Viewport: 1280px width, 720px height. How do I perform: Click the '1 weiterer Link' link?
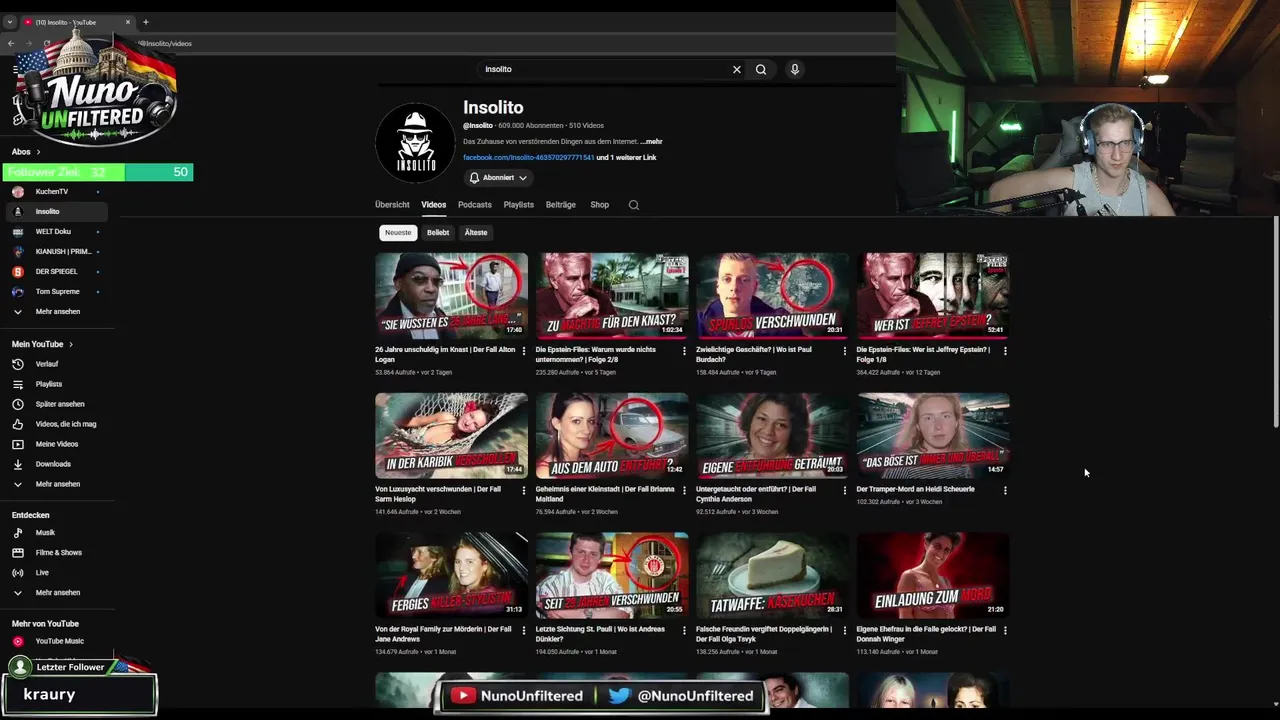630,158
